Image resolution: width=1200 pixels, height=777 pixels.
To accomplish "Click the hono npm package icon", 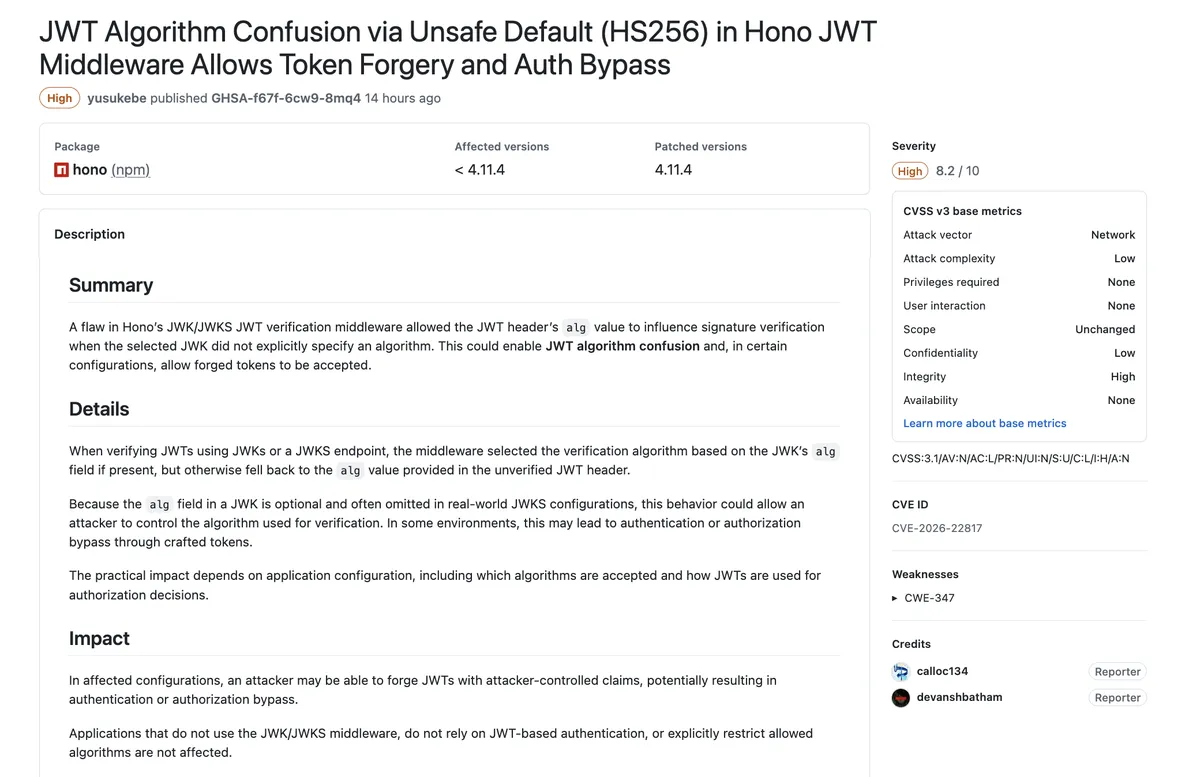I will coord(61,170).
